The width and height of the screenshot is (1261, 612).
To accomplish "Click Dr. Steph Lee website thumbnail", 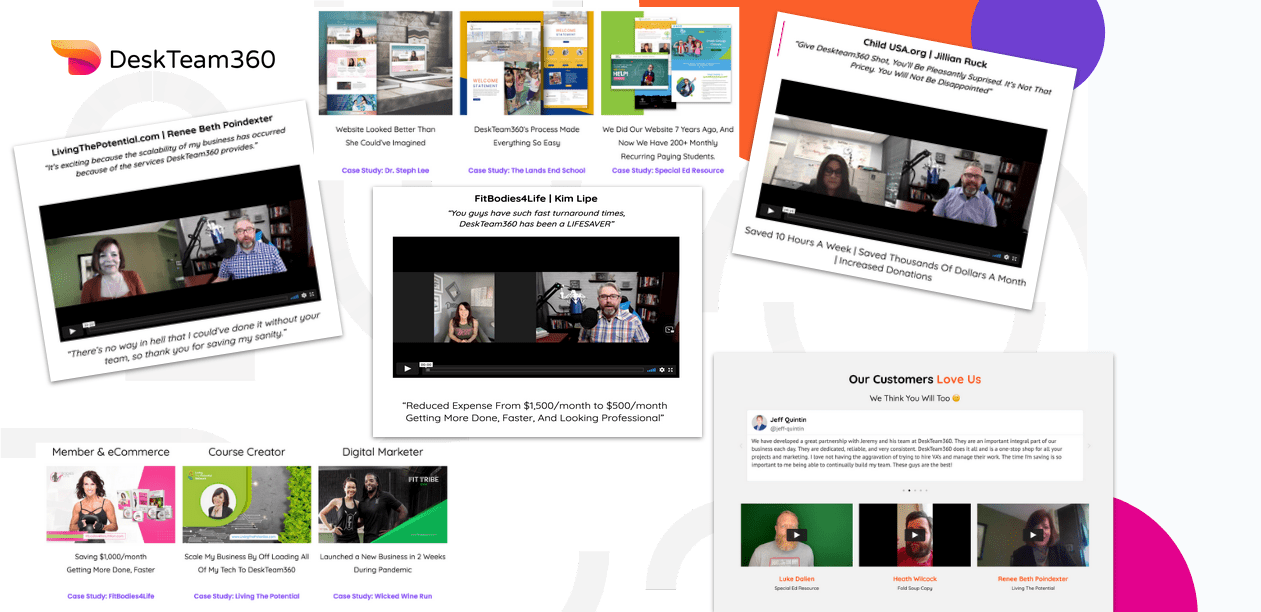I will (x=385, y=62).
